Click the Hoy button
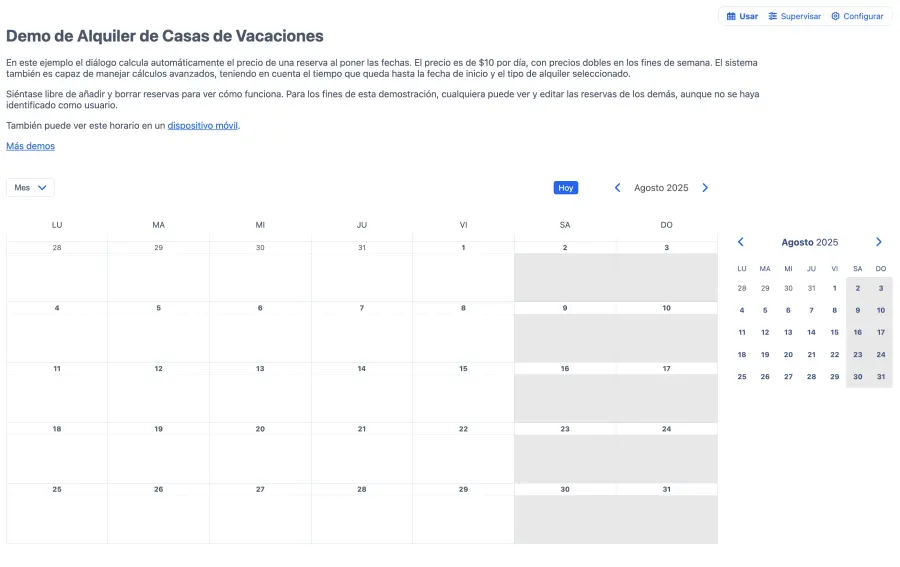 (x=566, y=188)
